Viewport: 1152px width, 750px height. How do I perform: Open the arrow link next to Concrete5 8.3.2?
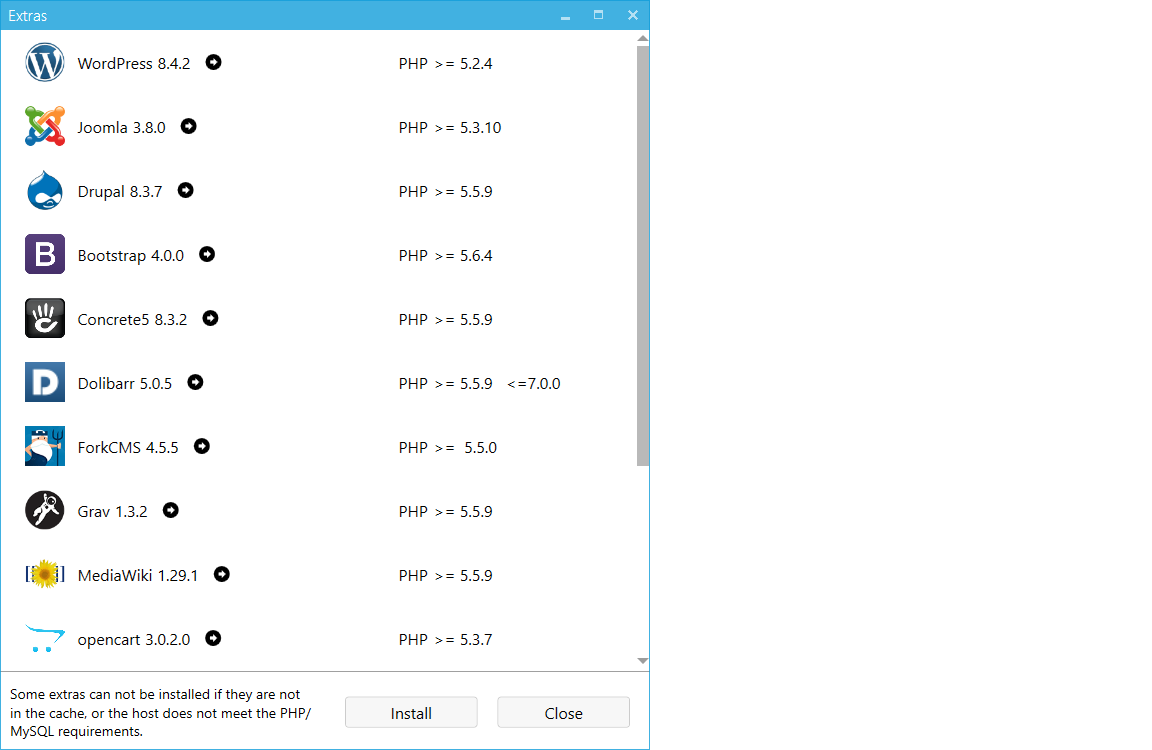[x=210, y=318]
